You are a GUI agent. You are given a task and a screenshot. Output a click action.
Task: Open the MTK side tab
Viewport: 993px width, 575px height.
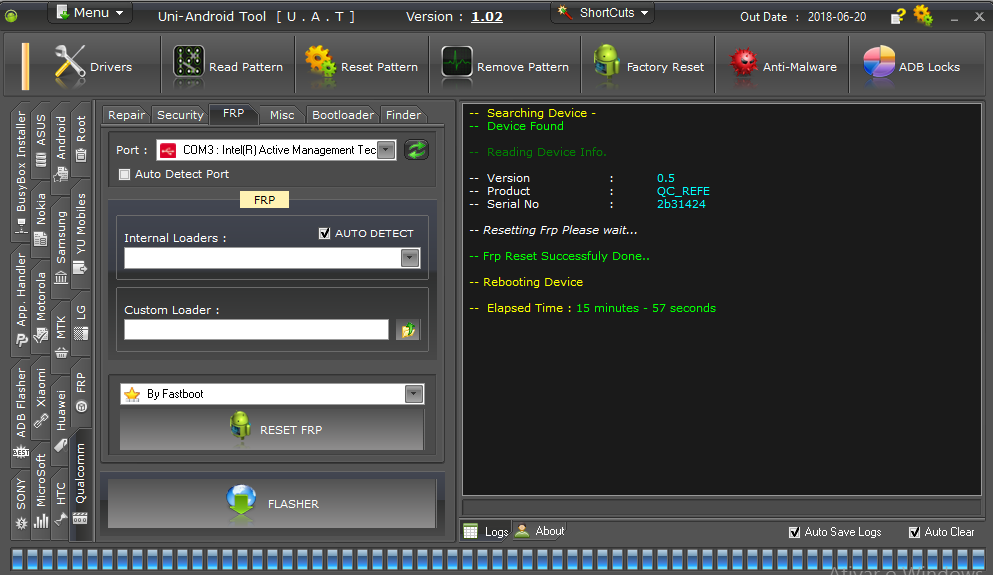[x=61, y=337]
